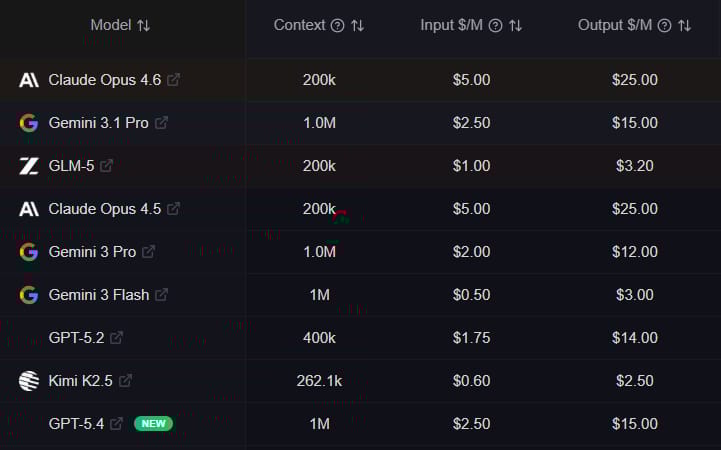Screen dimensions: 721x450
Task: Open the Context help question mark
Action: (x=338, y=26)
